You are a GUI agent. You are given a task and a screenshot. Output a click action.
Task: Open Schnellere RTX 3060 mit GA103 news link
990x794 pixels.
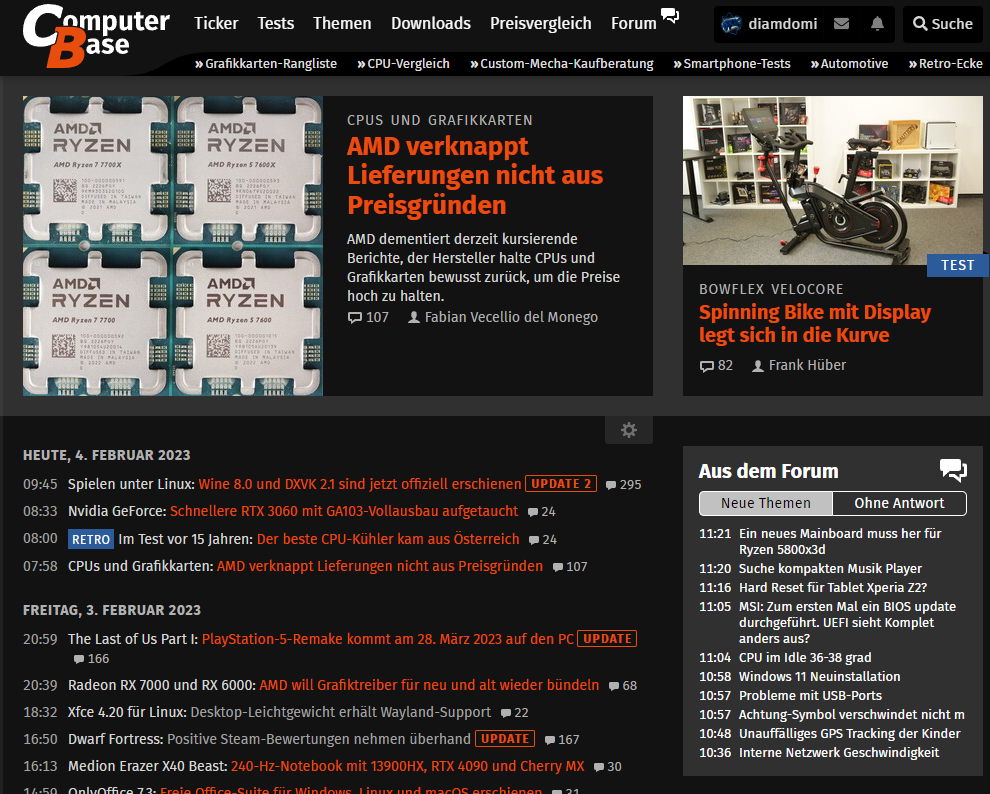(344, 511)
